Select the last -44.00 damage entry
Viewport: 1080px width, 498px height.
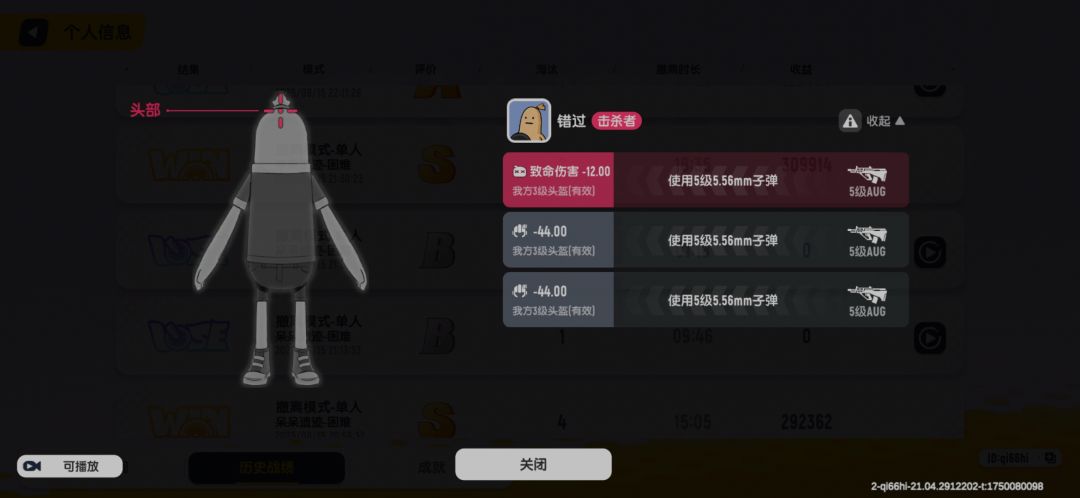[x=705, y=300]
